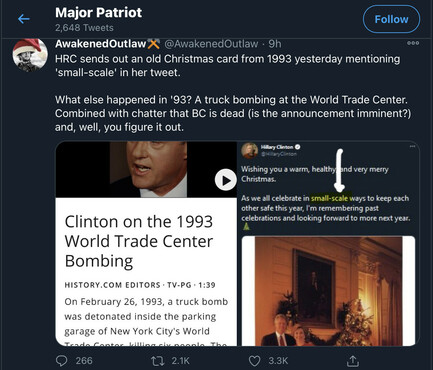
Task: Click the 266 replies count
Action: click(x=84, y=361)
